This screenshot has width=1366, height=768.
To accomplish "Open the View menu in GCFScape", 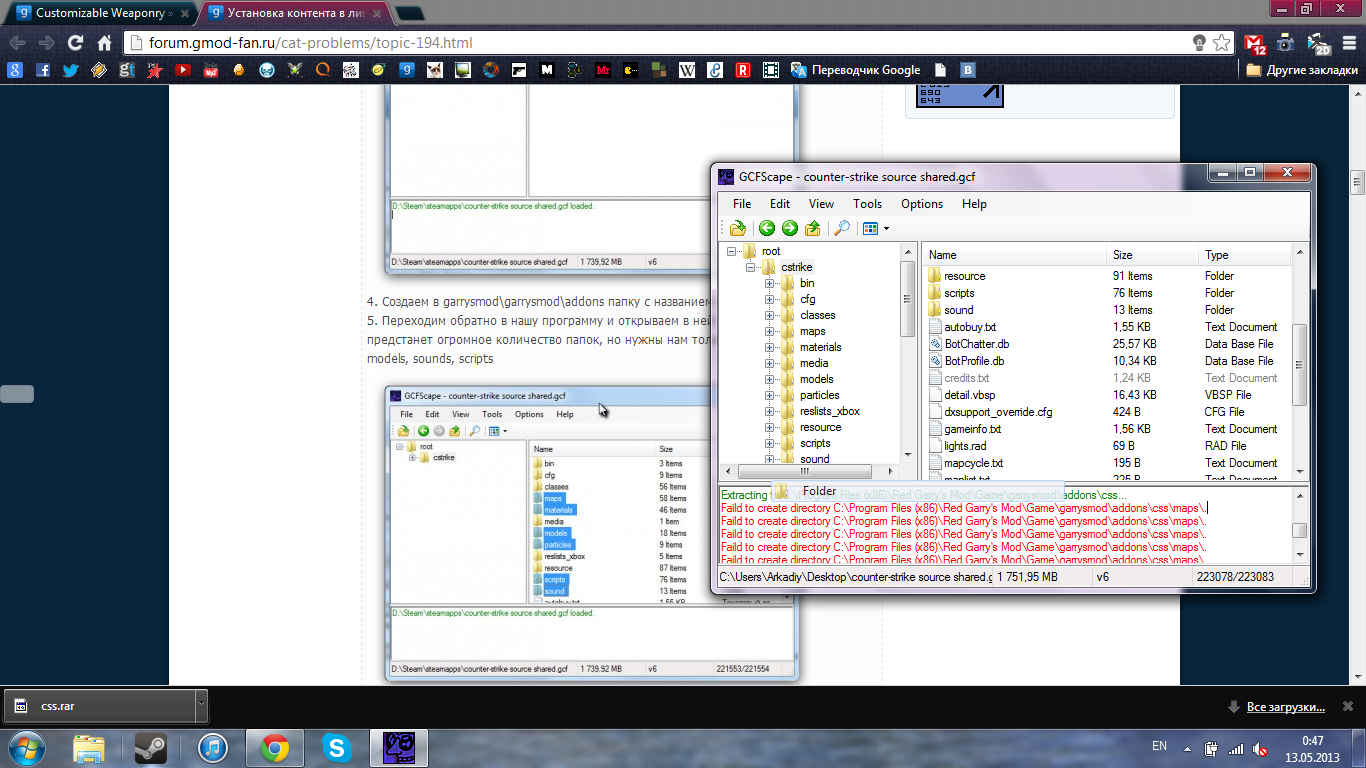I will click(x=821, y=203).
